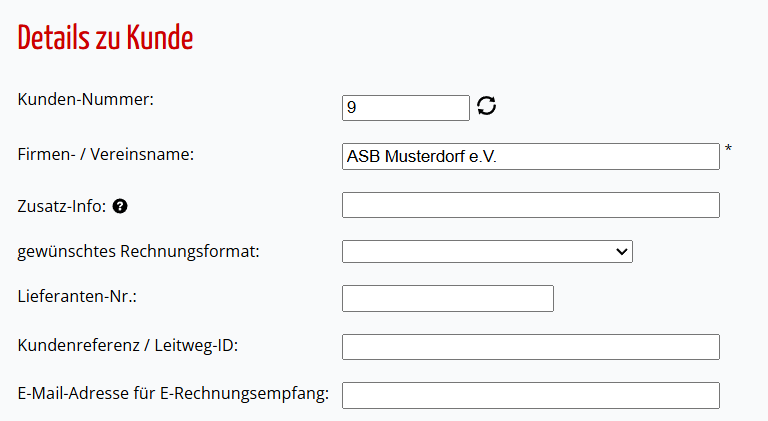
Task: Open the Zusatz-Info help question mark
Action: pos(120,206)
